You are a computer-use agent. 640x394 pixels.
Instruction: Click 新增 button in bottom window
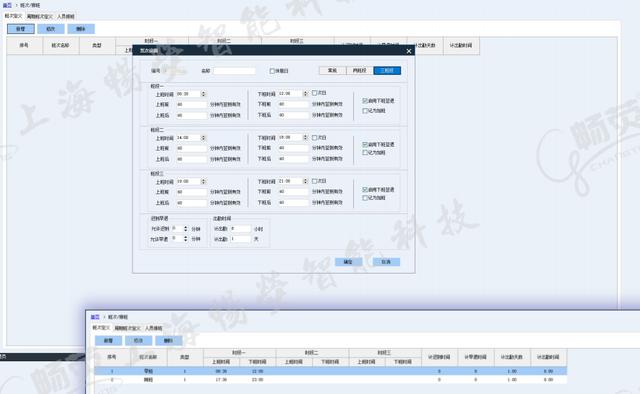click(108, 341)
